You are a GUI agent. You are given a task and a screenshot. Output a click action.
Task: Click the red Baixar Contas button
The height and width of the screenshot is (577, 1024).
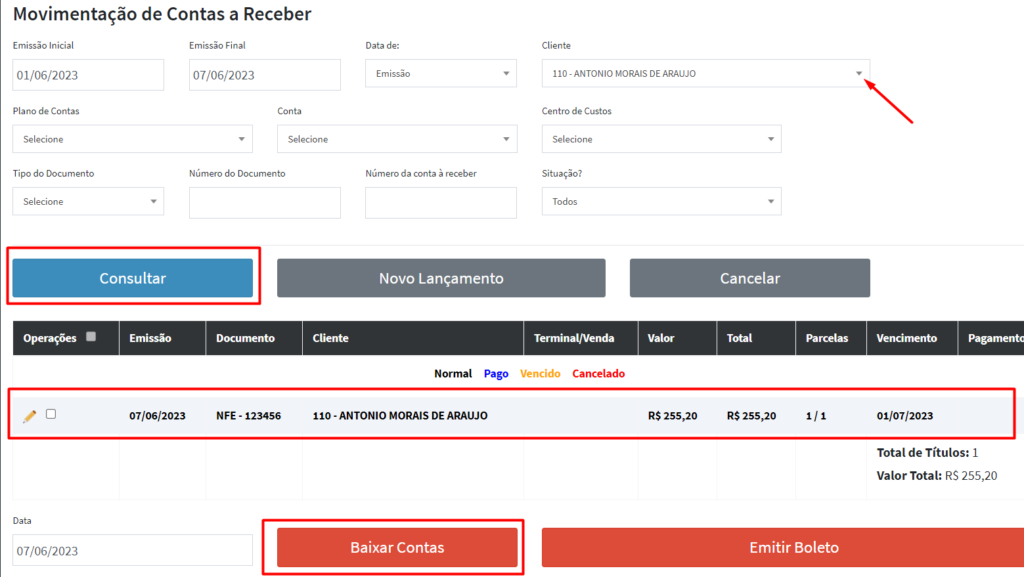[397, 547]
